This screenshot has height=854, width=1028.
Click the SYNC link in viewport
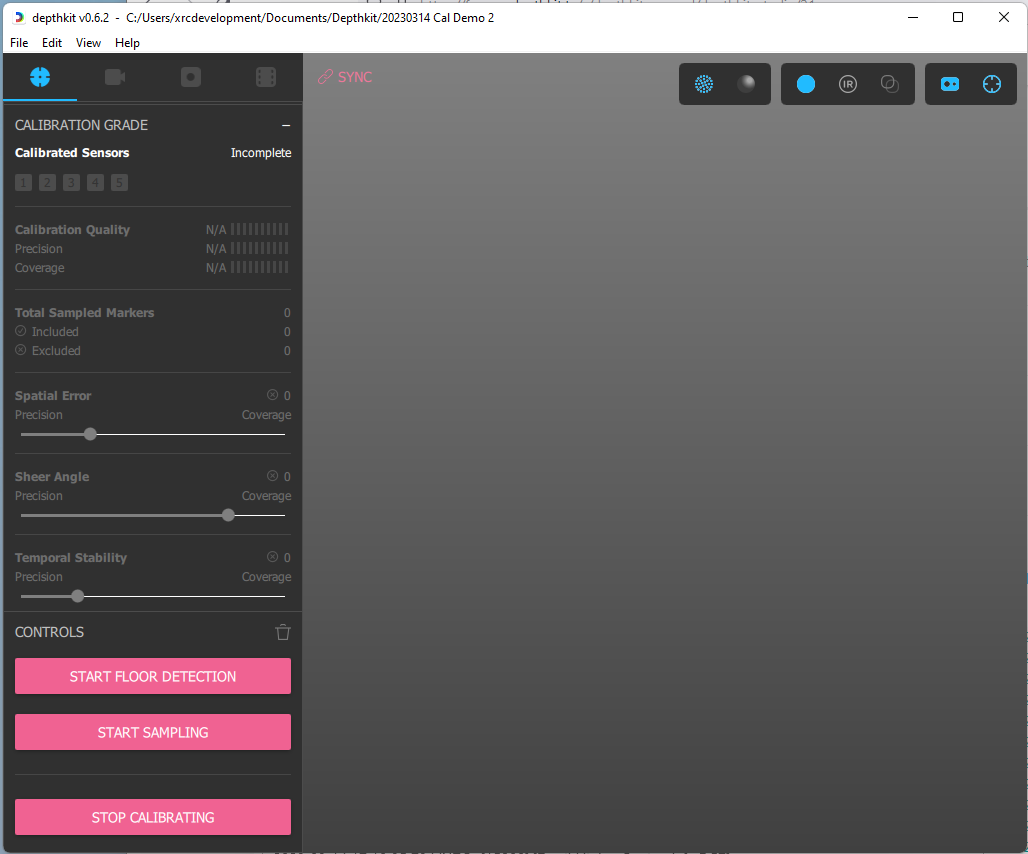click(x=345, y=77)
